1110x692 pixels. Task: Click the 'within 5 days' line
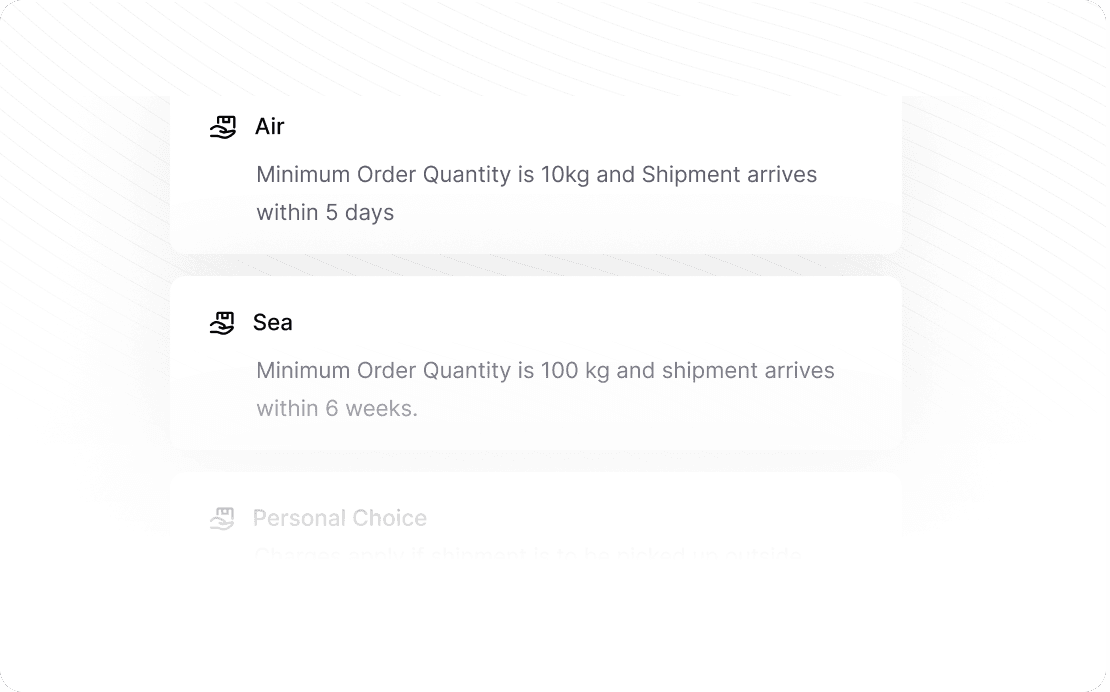325,212
